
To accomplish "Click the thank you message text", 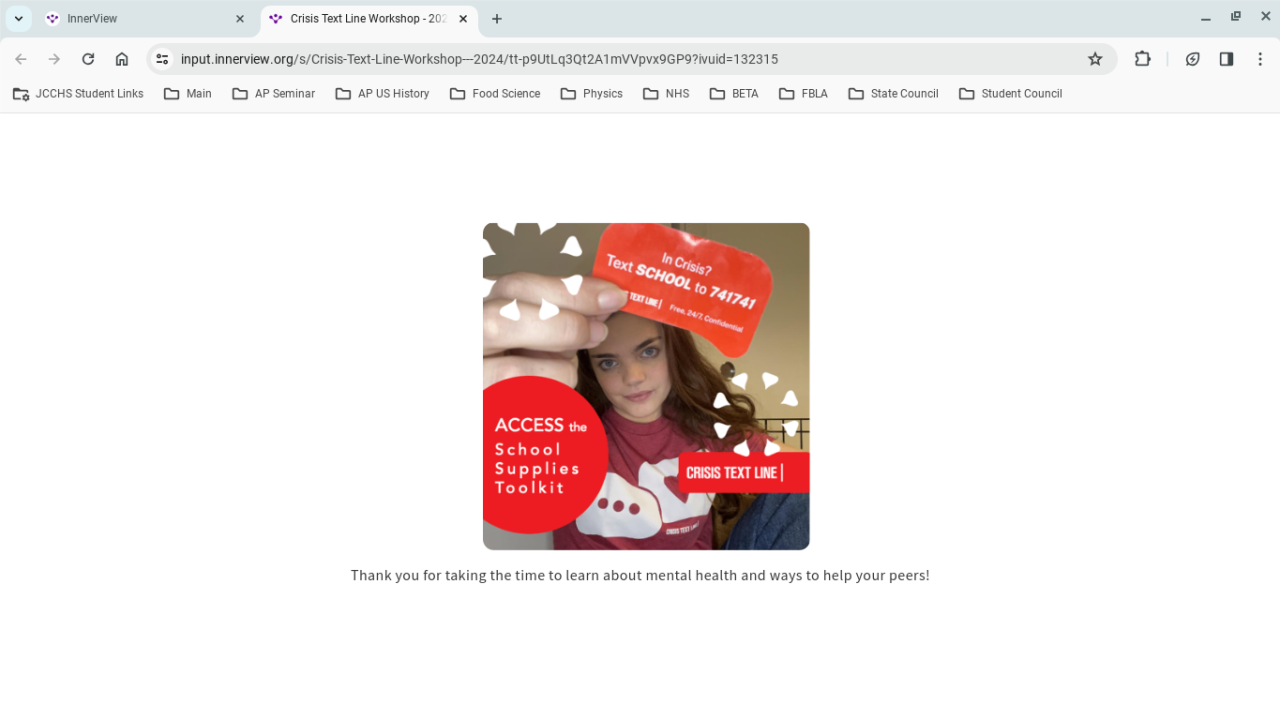I will (x=640, y=575).
